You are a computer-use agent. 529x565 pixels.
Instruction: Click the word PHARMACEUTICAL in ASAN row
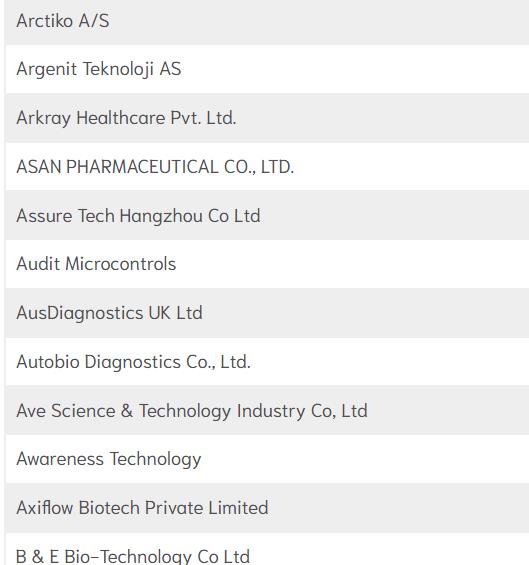point(142,167)
